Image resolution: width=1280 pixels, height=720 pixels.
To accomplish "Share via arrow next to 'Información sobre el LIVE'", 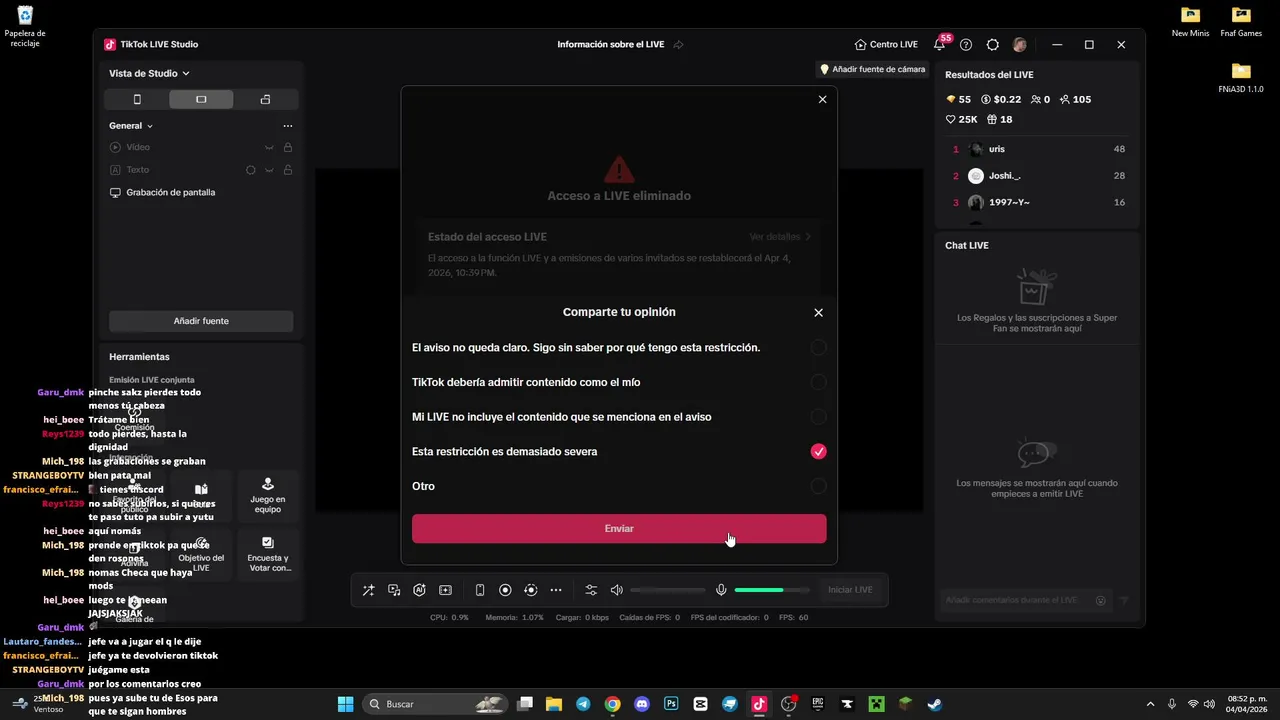I will click(x=678, y=45).
